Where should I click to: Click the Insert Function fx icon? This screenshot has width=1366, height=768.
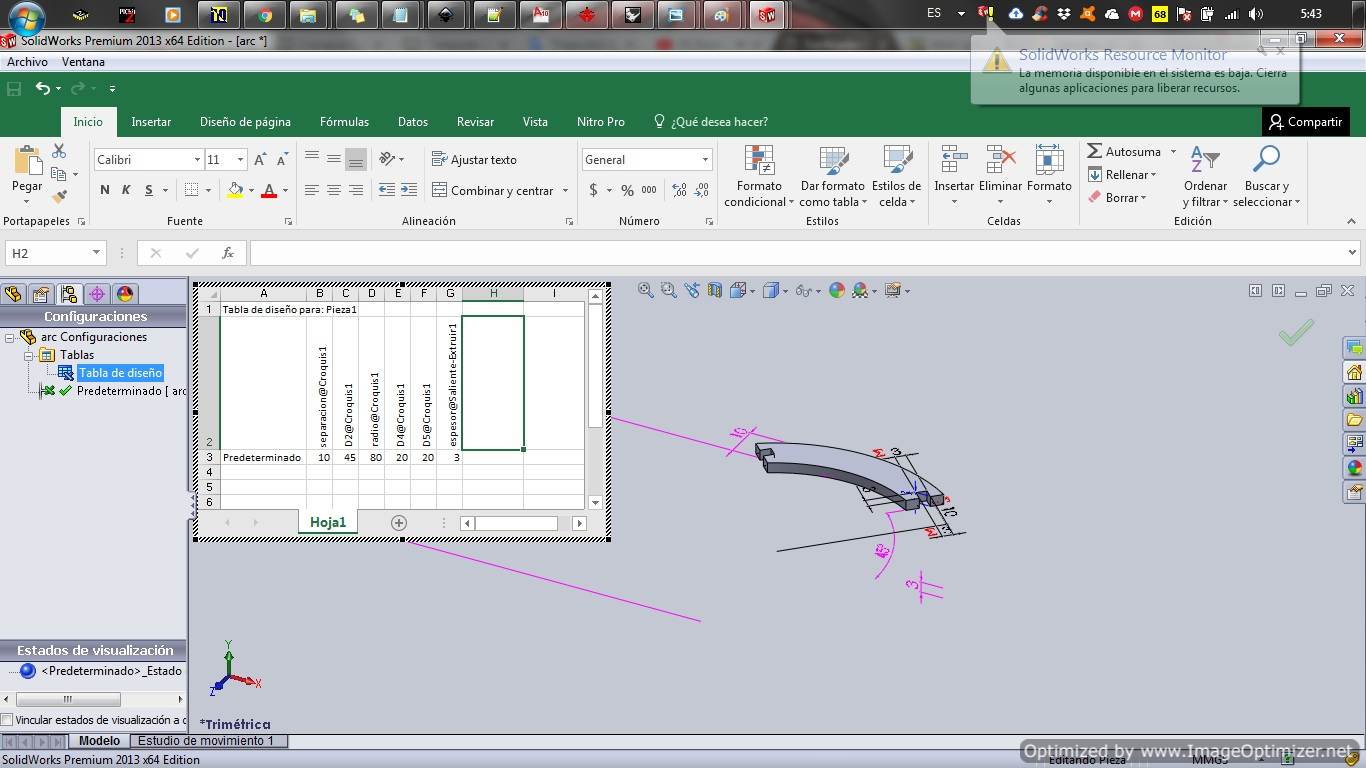pyautogui.click(x=228, y=253)
